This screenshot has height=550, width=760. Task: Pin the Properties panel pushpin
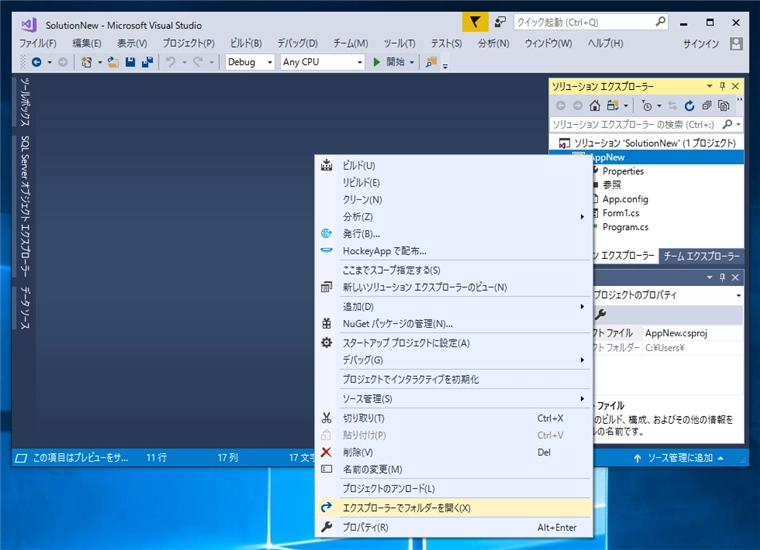(x=722, y=277)
